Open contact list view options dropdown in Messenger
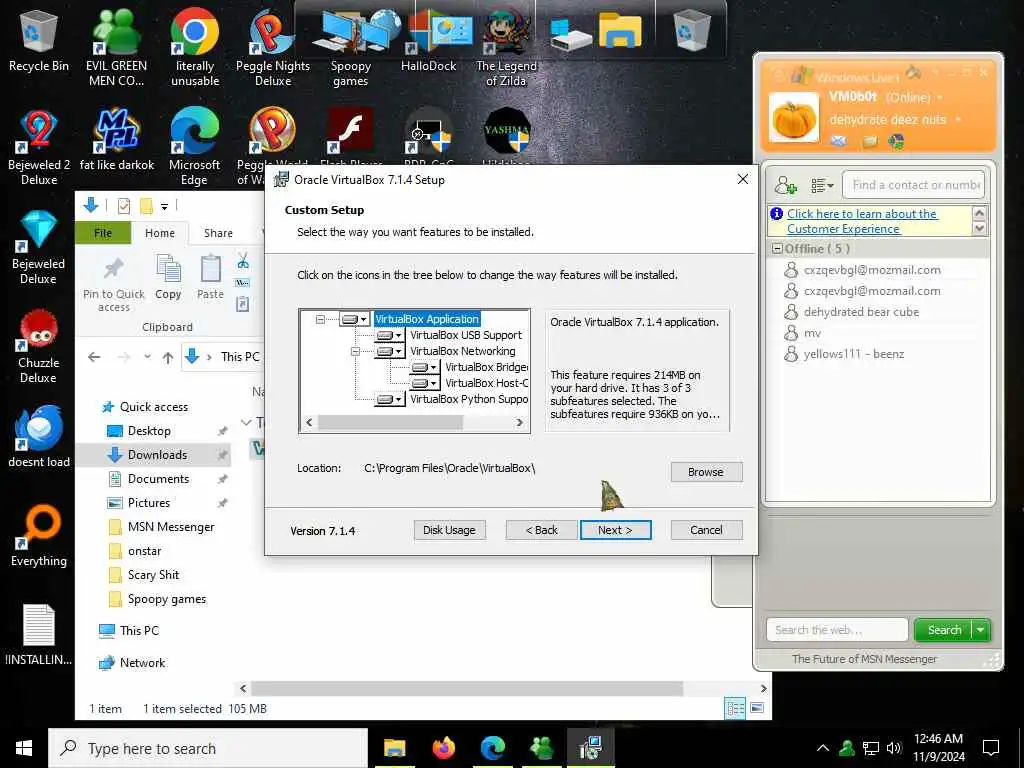Image resolution: width=1024 pixels, height=768 pixels. 822,186
